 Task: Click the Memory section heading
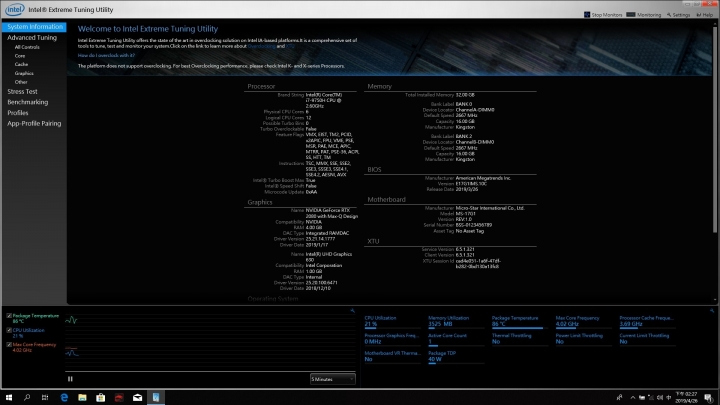pos(379,86)
